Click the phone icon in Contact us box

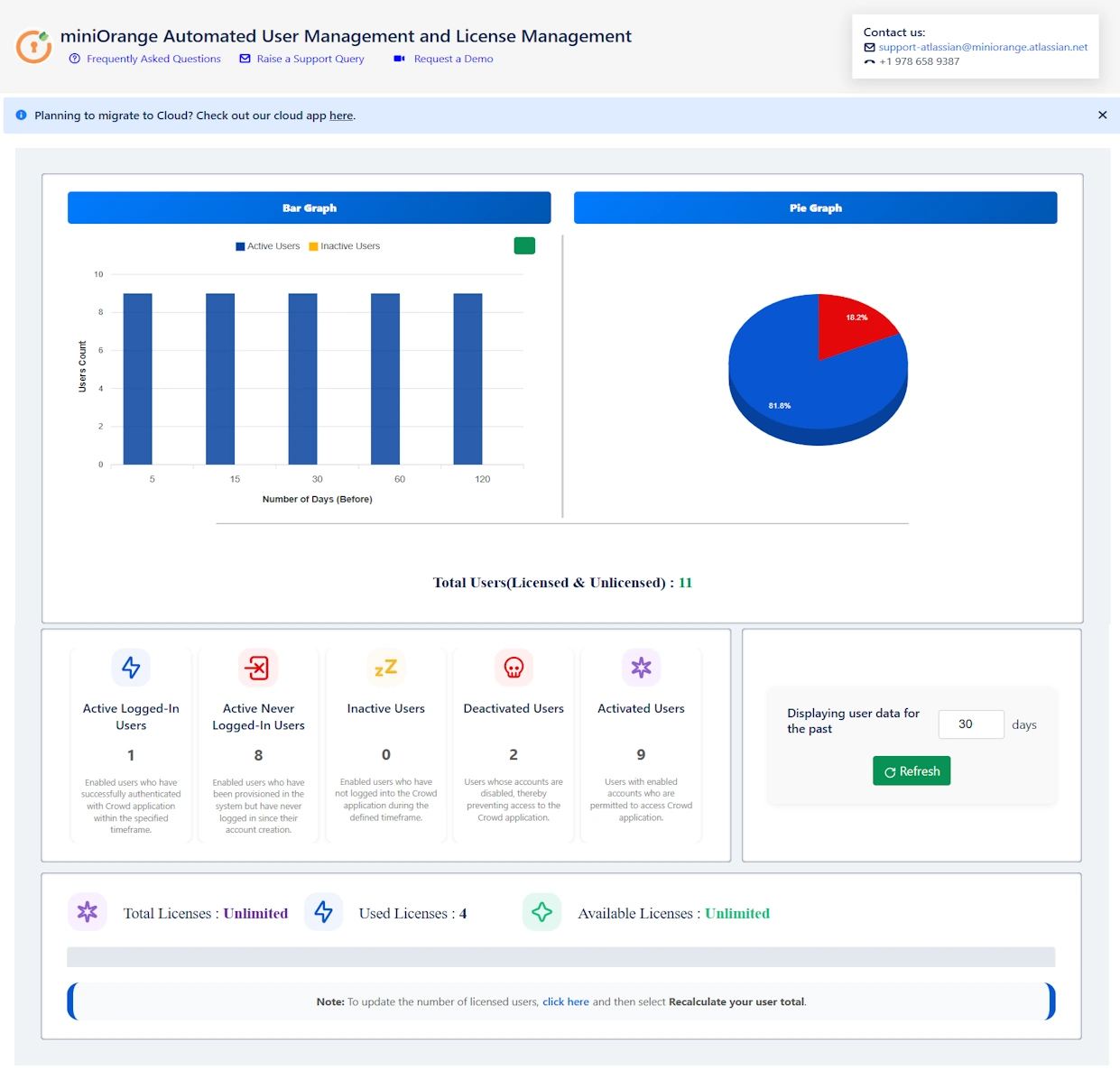[x=869, y=61]
